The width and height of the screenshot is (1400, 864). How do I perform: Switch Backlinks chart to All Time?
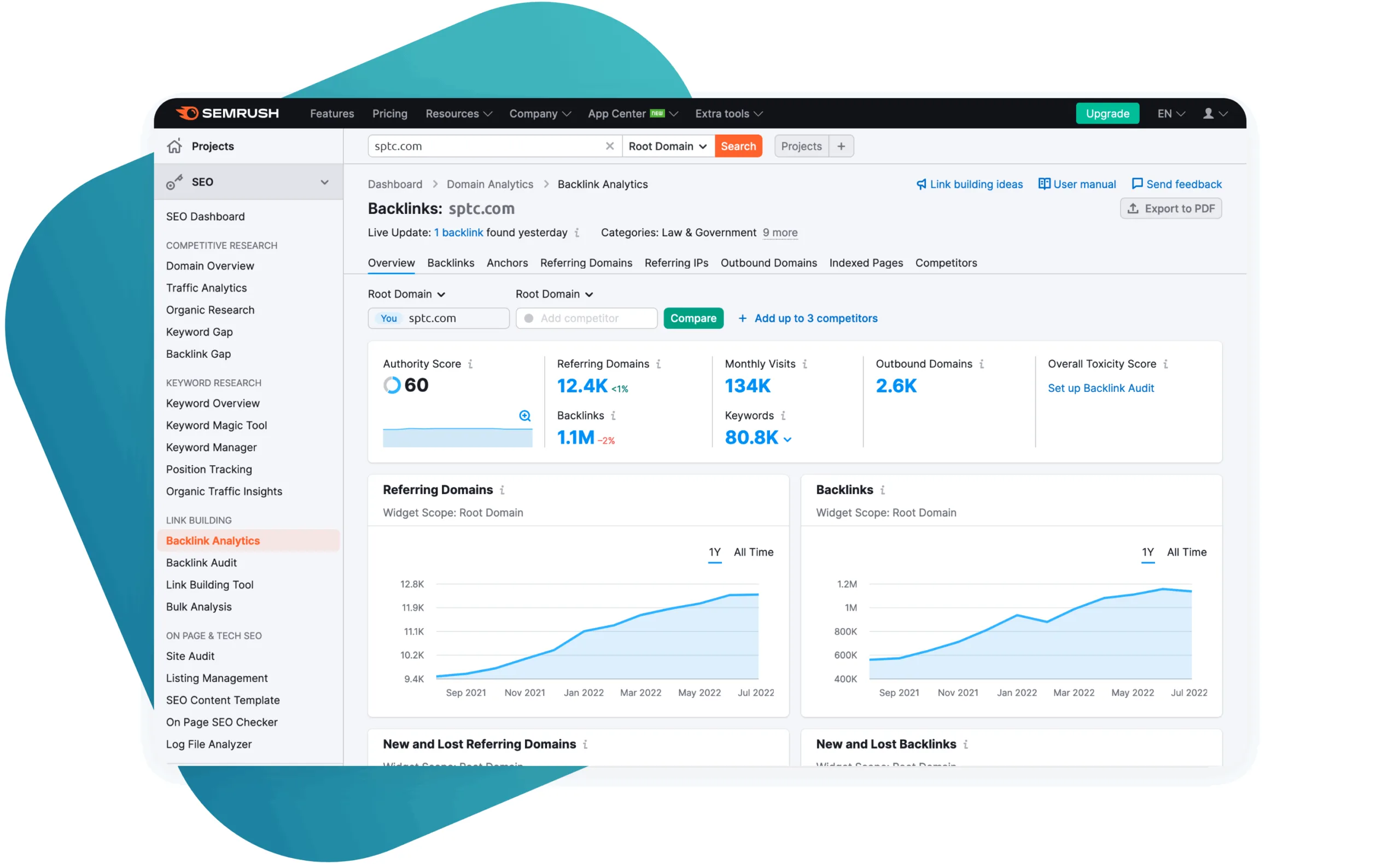point(1187,552)
